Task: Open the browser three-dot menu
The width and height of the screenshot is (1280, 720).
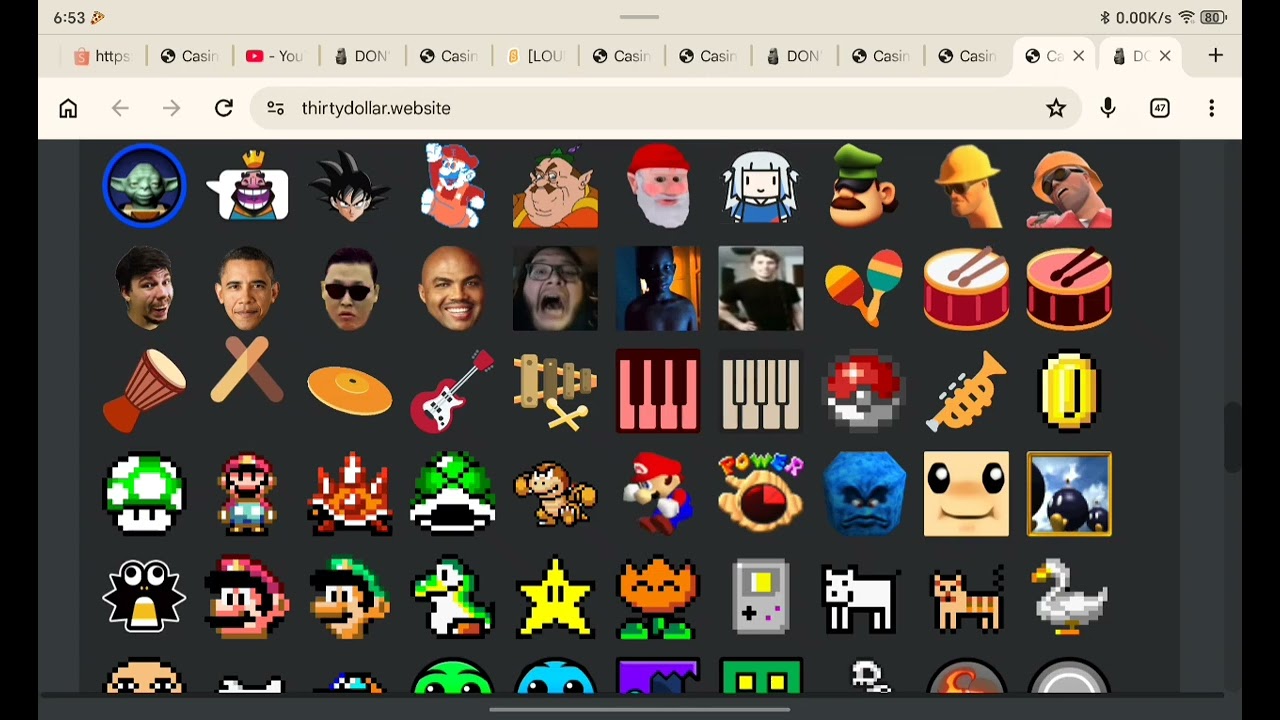Action: coord(1212,108)
